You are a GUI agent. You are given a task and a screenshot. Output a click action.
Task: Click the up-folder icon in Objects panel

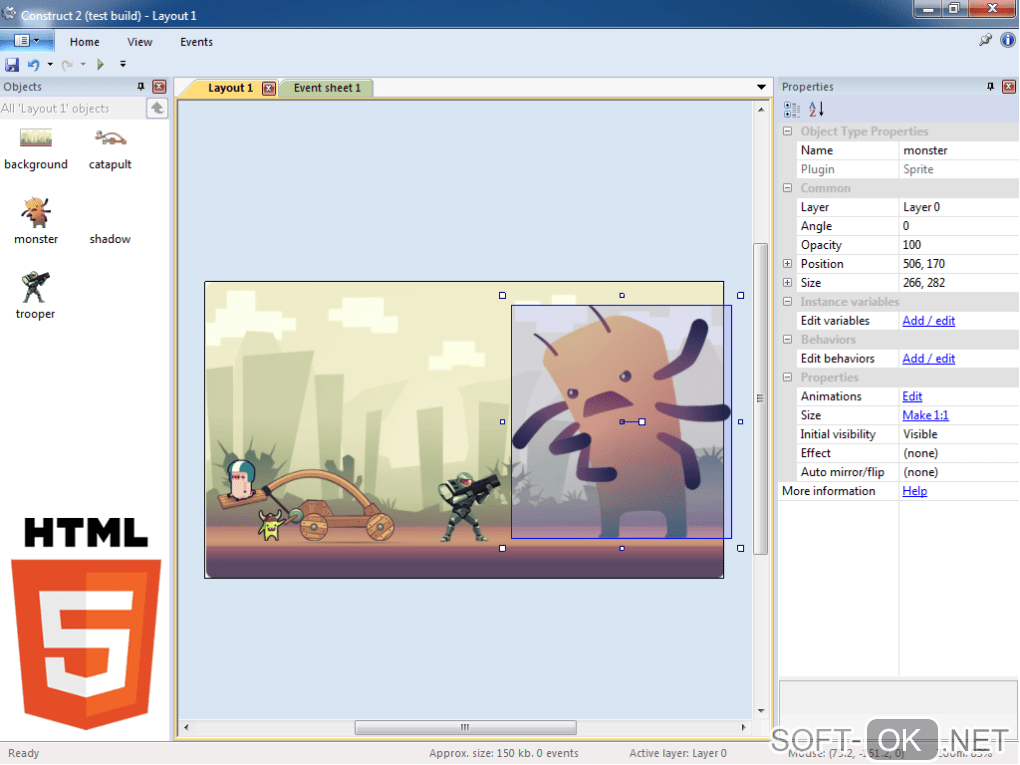[157, 108]
